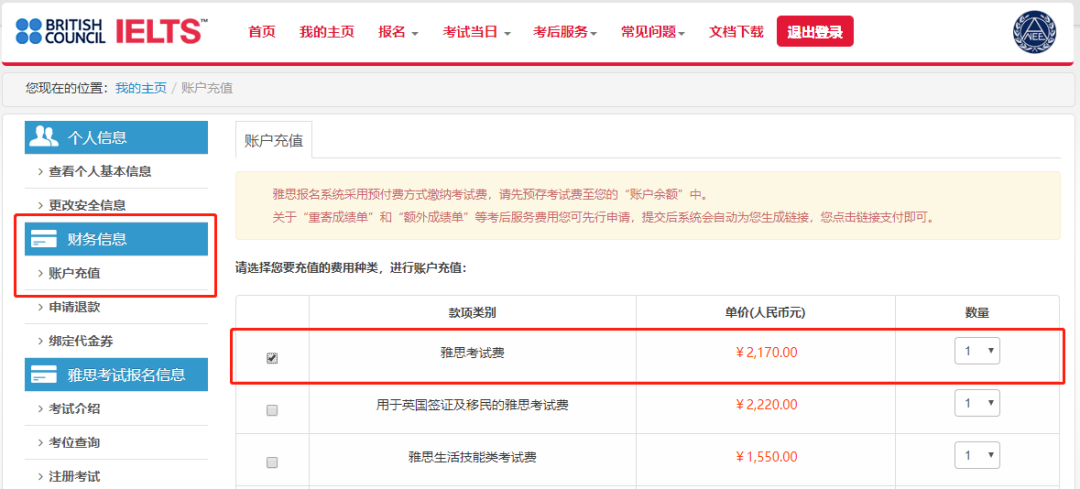Image resolution: width=1080 pixels, height=489 pixels.
Task: Check the 雅思生活技能类考试费 checkbox
Action: click(272, 462)
